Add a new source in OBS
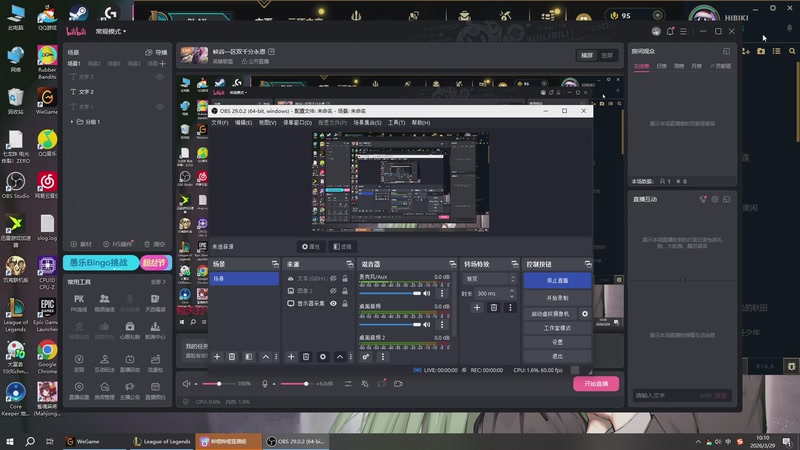The height and width of the screenshot is (450, 800). click(x=291, y=357)
